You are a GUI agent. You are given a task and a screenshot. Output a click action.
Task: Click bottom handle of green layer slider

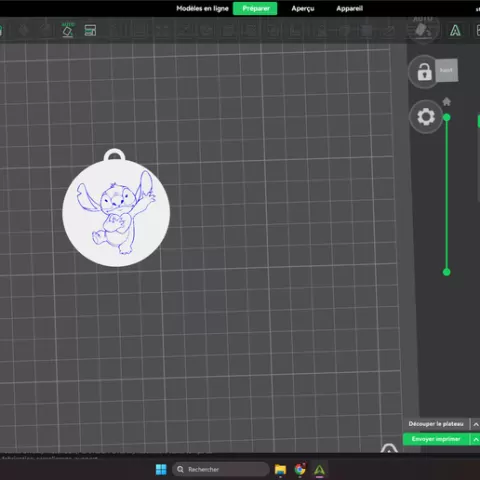click(x=447, y=272)
